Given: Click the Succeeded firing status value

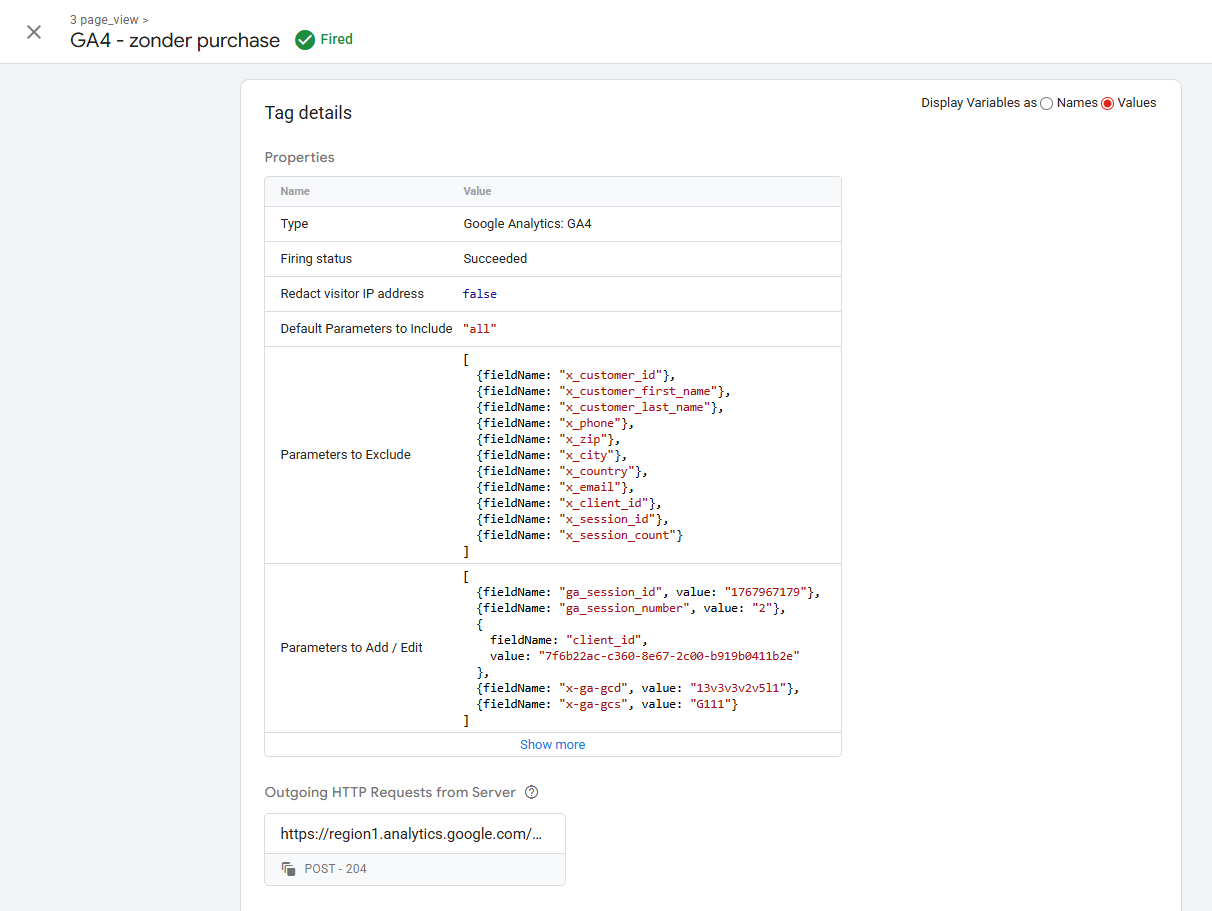Looking at the screenshot, I should [495, 259].
